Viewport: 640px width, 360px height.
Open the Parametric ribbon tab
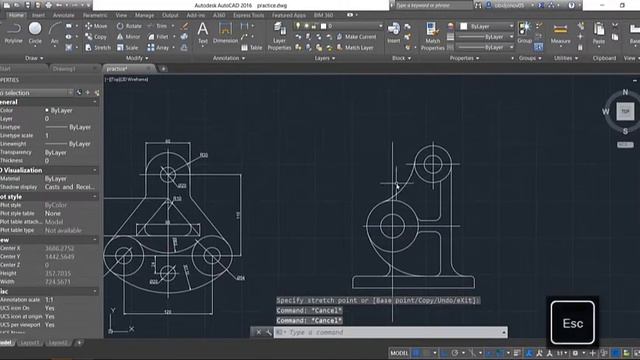[95, 15]
